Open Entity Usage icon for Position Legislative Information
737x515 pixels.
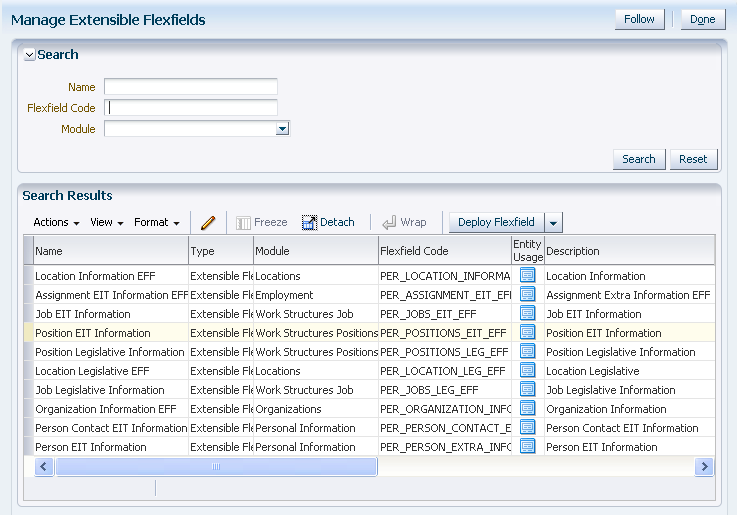pyautogui.click(x=527, y=351)
